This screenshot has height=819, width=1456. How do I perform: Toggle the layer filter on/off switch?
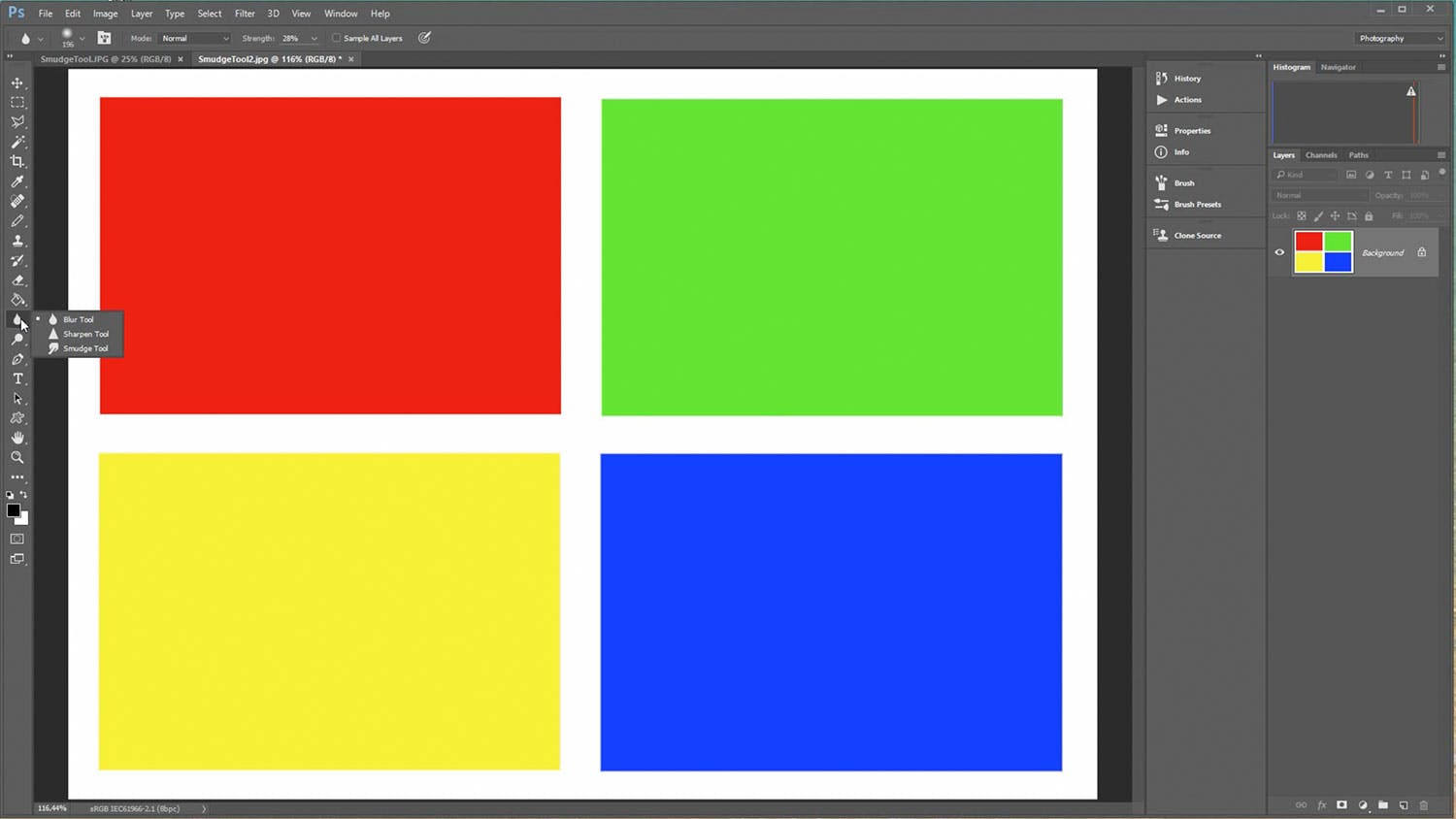pos(1442,173)
